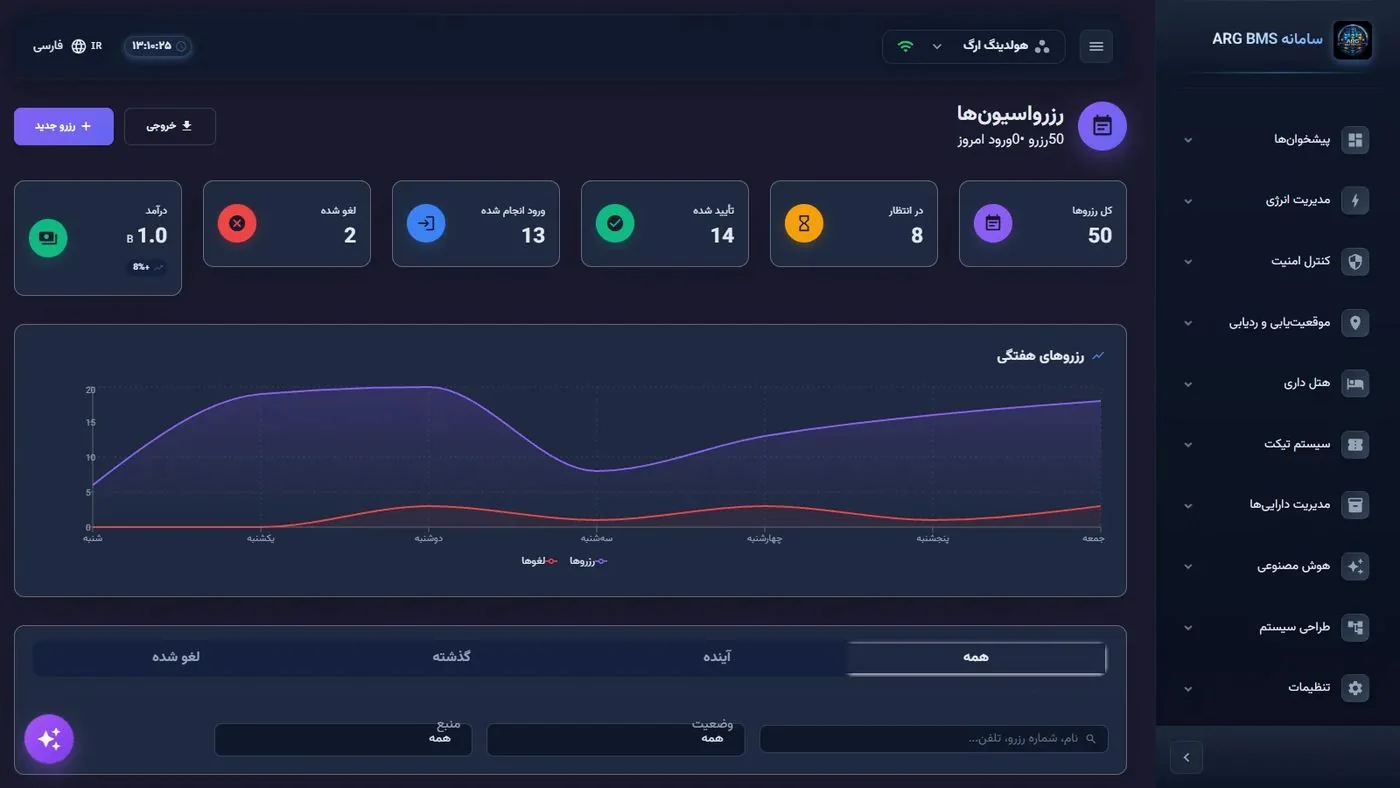Screen dimensions: 1400x788
Task: Click the settings gear icon in sidebar
Action: 1355,688
